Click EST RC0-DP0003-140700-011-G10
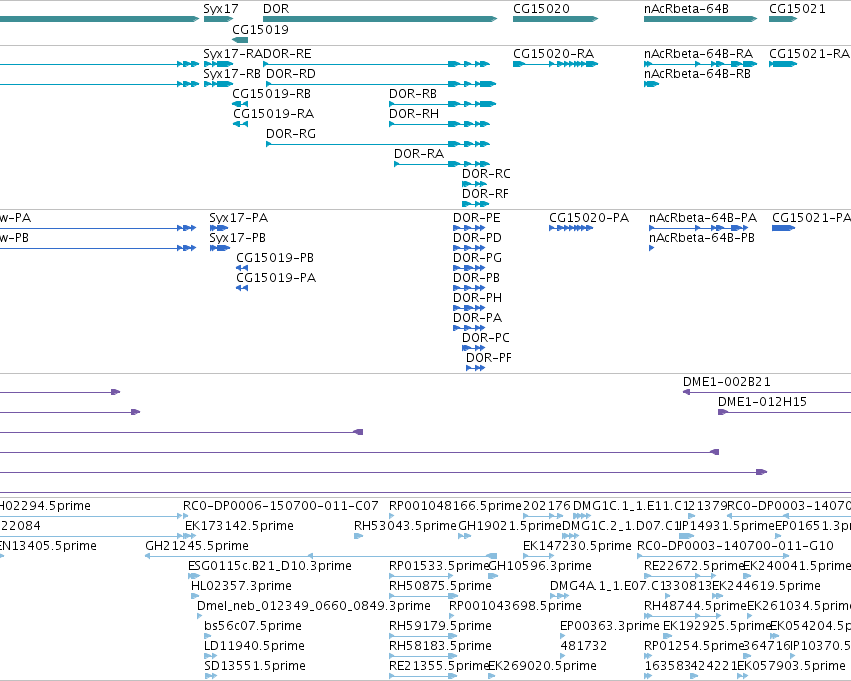 tap(735, 546)
